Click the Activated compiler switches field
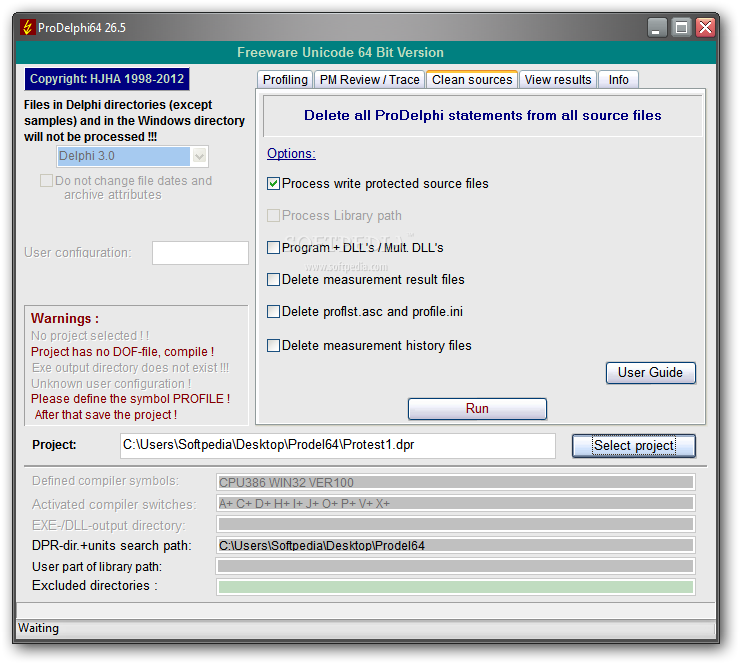 pyautogui.click(x=455, y=504)
